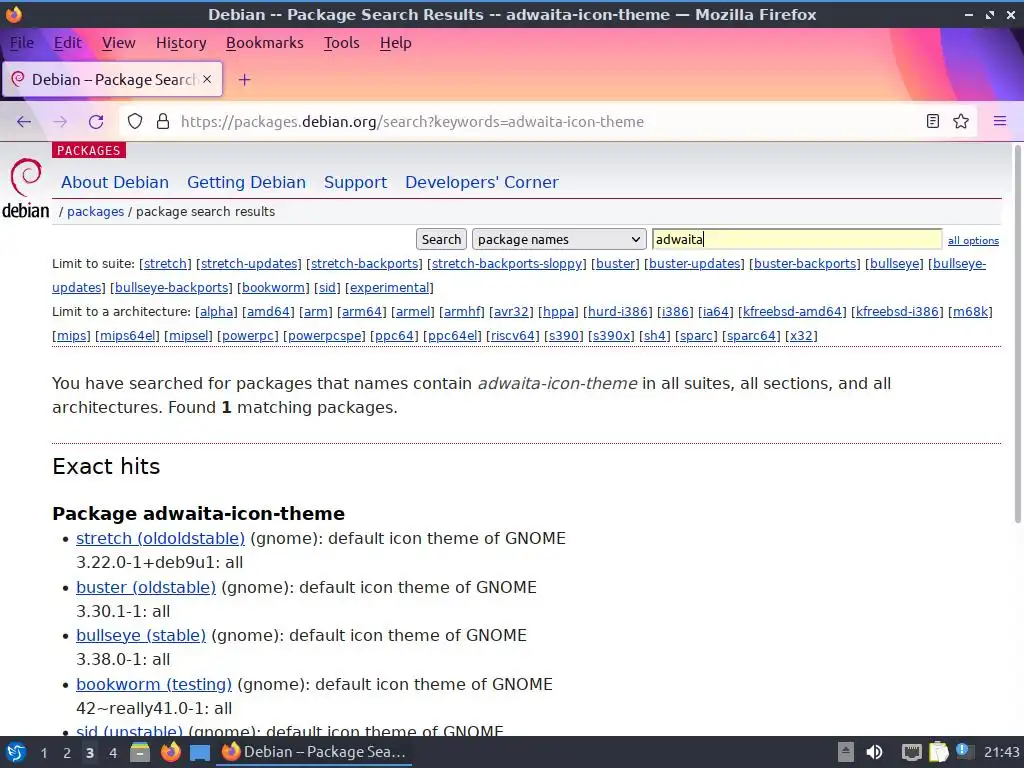The image size is (1024, 768).
Task: Switch to virtual desktop 2
Action: click(67, 753)
